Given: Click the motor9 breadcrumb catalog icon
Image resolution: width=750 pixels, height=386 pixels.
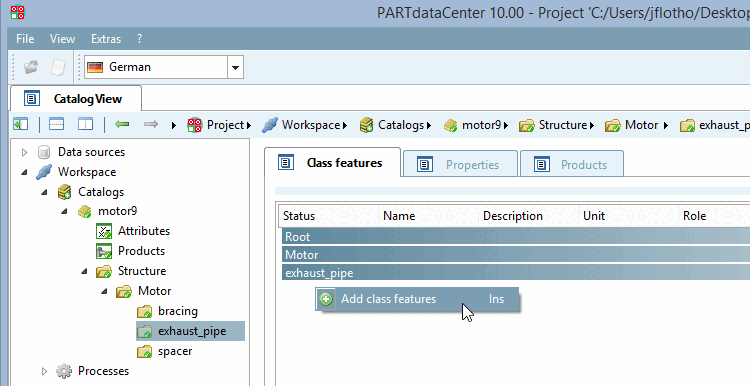Looking at the screenshot, I should coord(450,126).
